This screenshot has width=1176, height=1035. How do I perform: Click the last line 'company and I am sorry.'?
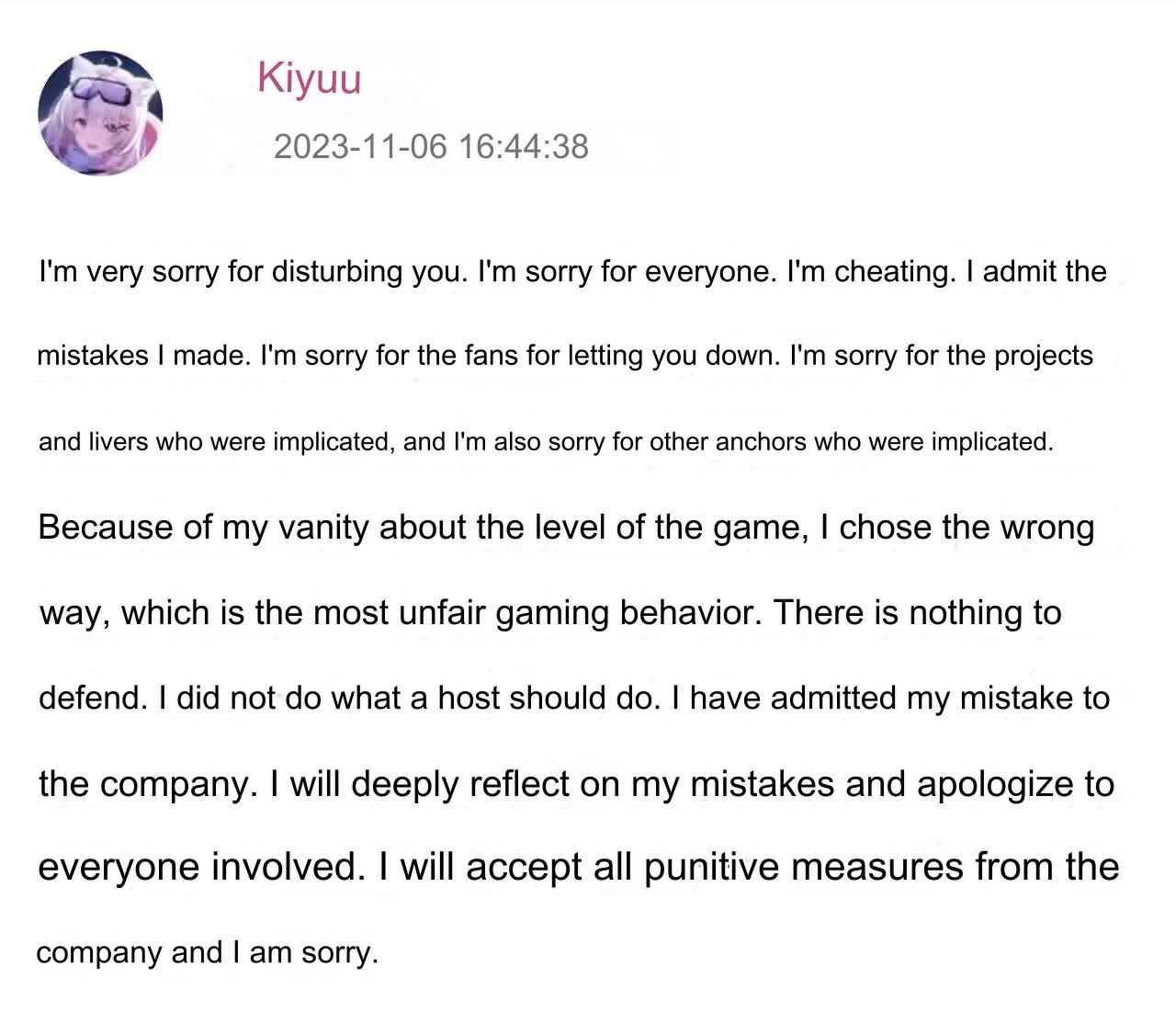pos(208,953)
